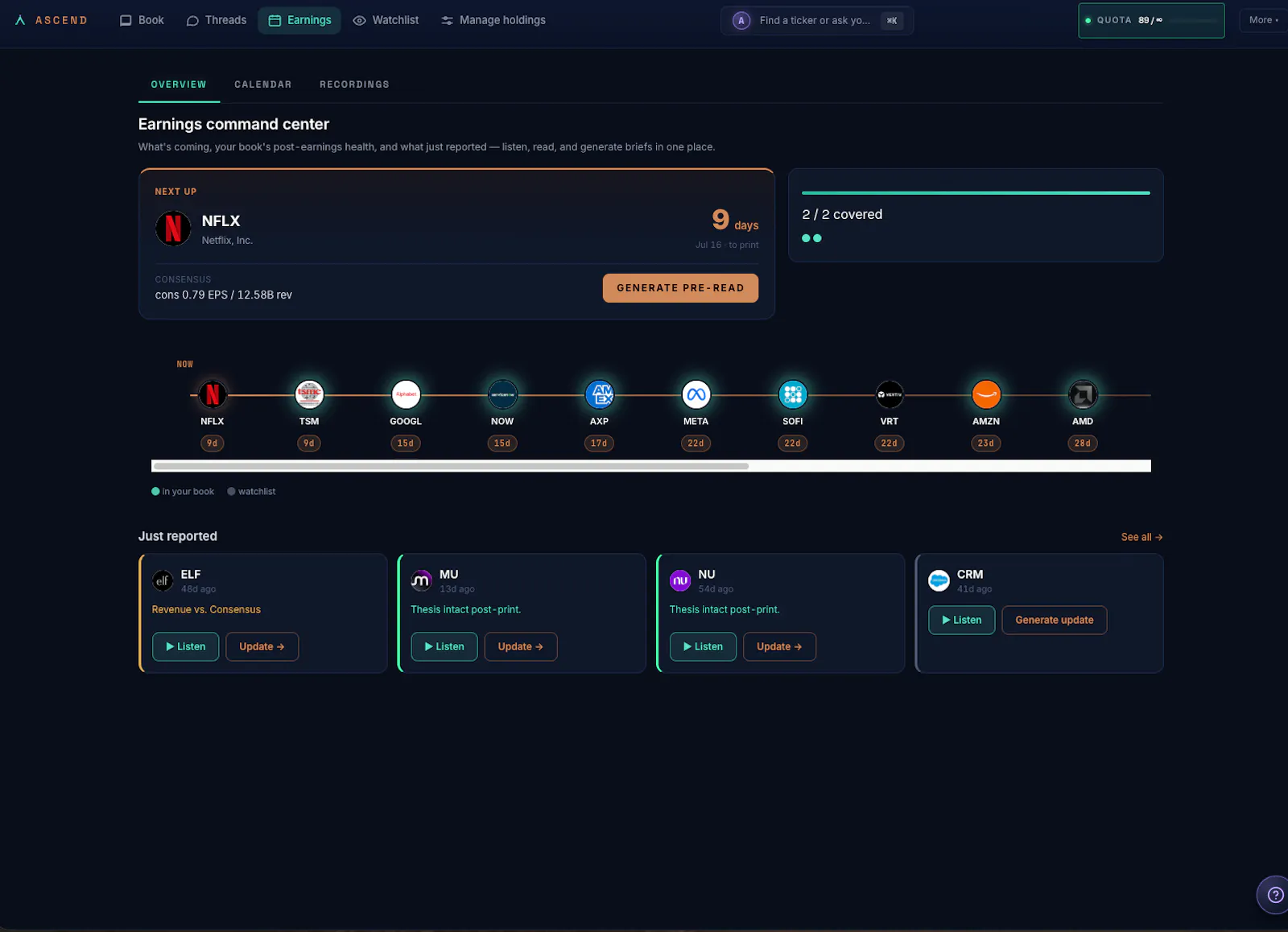The width and height of the screenshot is (1288, 932).
Task: Select the TSM timeline logo
Action: click(x=309, y=394)
